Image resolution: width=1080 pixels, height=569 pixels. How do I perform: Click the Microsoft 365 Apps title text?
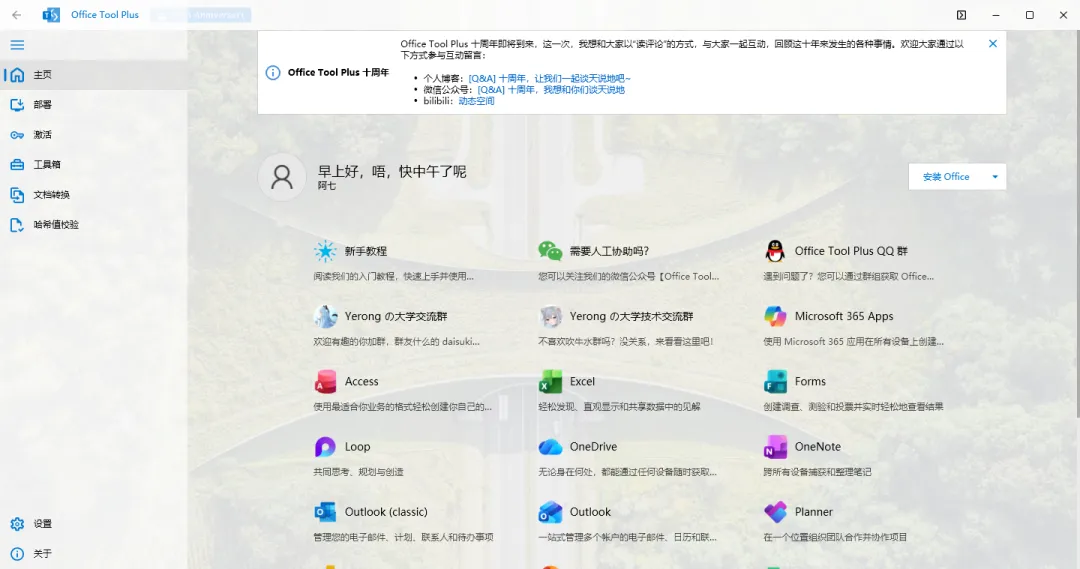[844, 316]
